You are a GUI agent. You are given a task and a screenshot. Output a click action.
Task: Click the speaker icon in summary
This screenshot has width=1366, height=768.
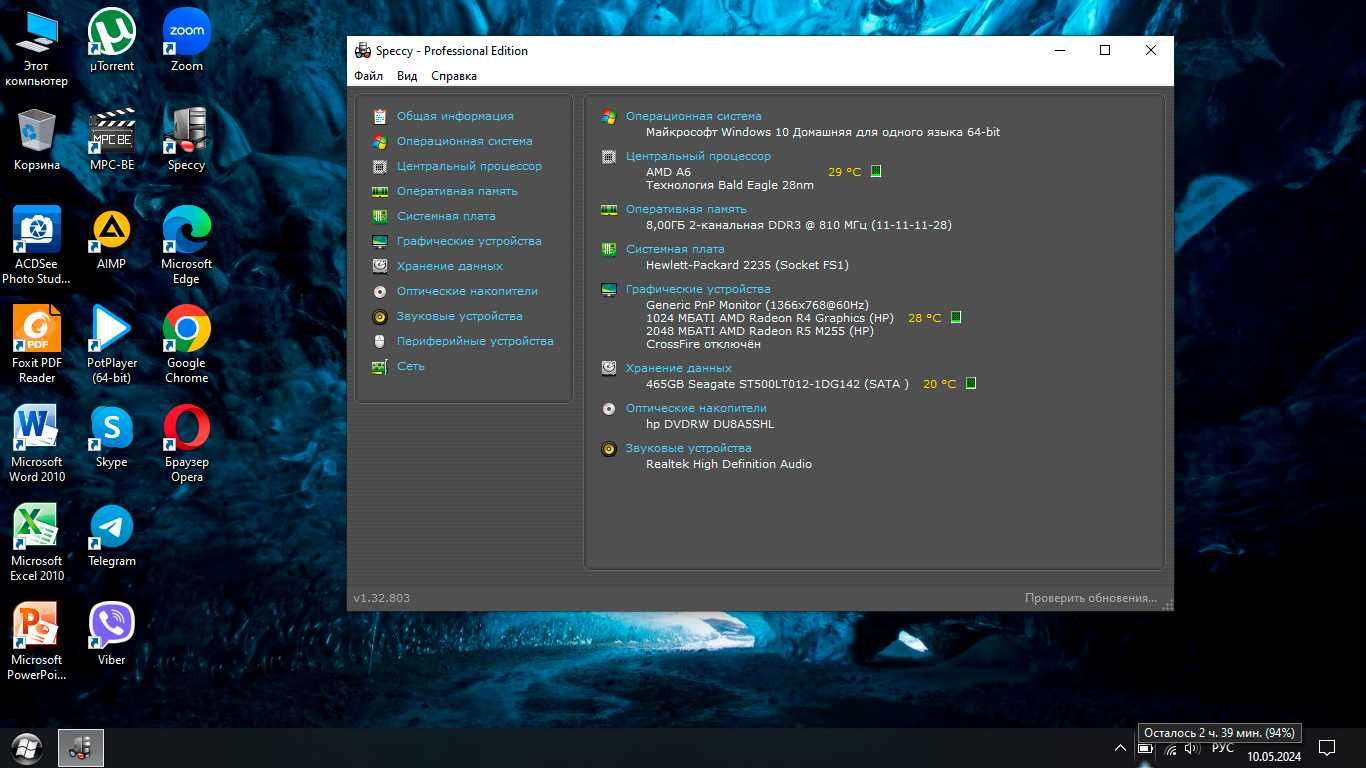608,448
